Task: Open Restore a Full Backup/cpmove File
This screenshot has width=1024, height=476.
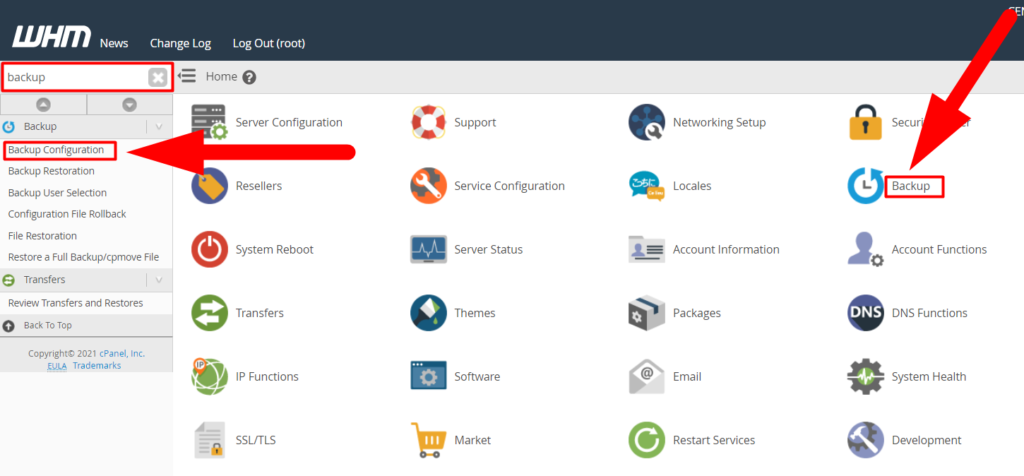Action: (84, 257)
